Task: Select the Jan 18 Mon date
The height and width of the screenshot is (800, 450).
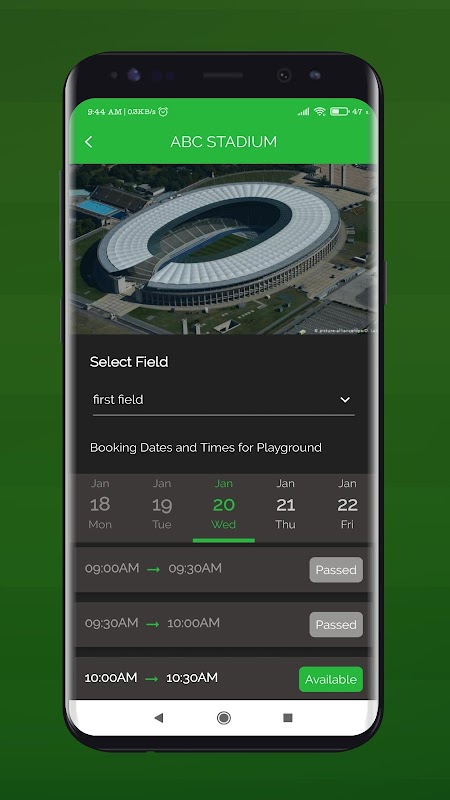Action: coord(100,504)
